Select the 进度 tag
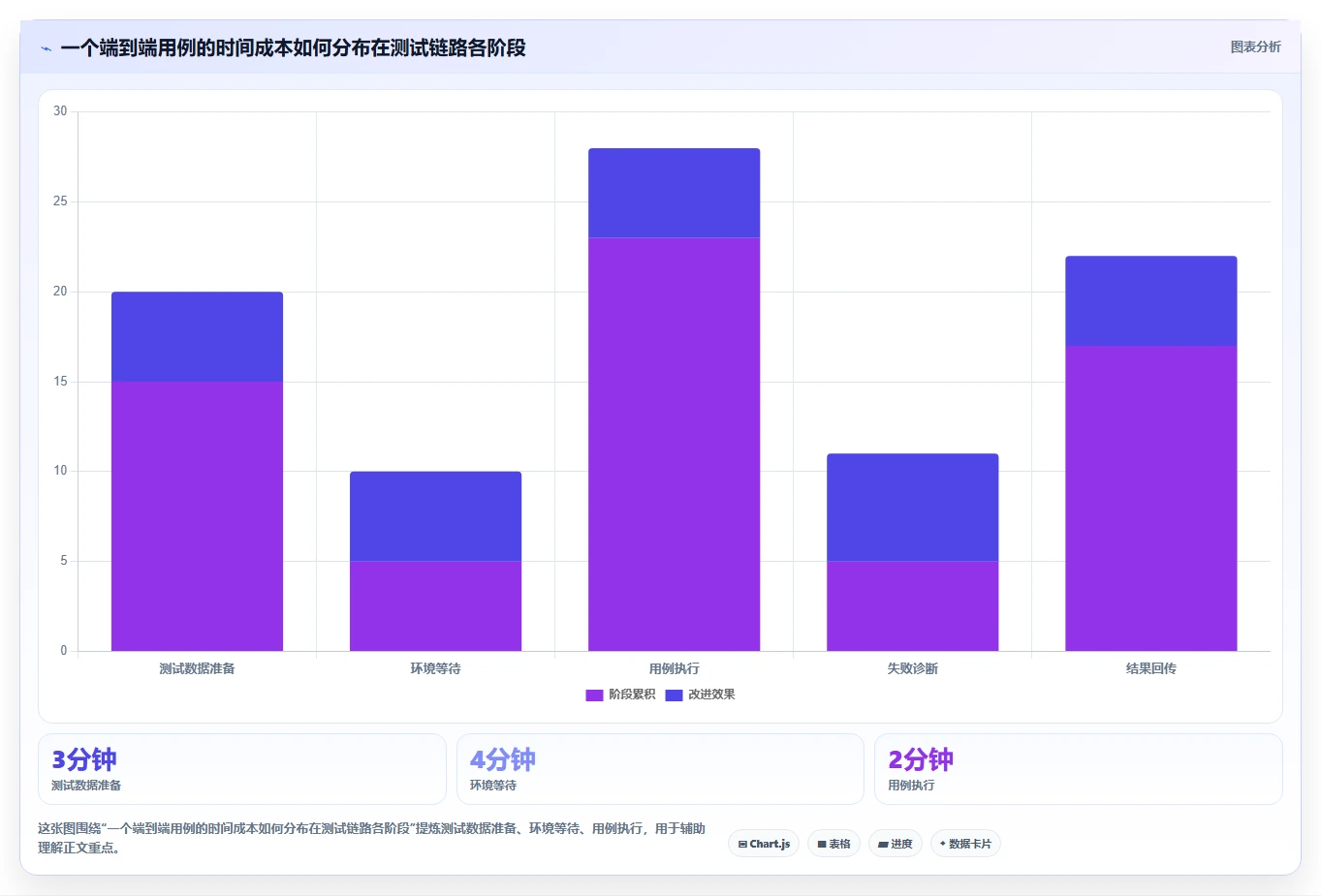1321x896 pixels. point(896,844)
